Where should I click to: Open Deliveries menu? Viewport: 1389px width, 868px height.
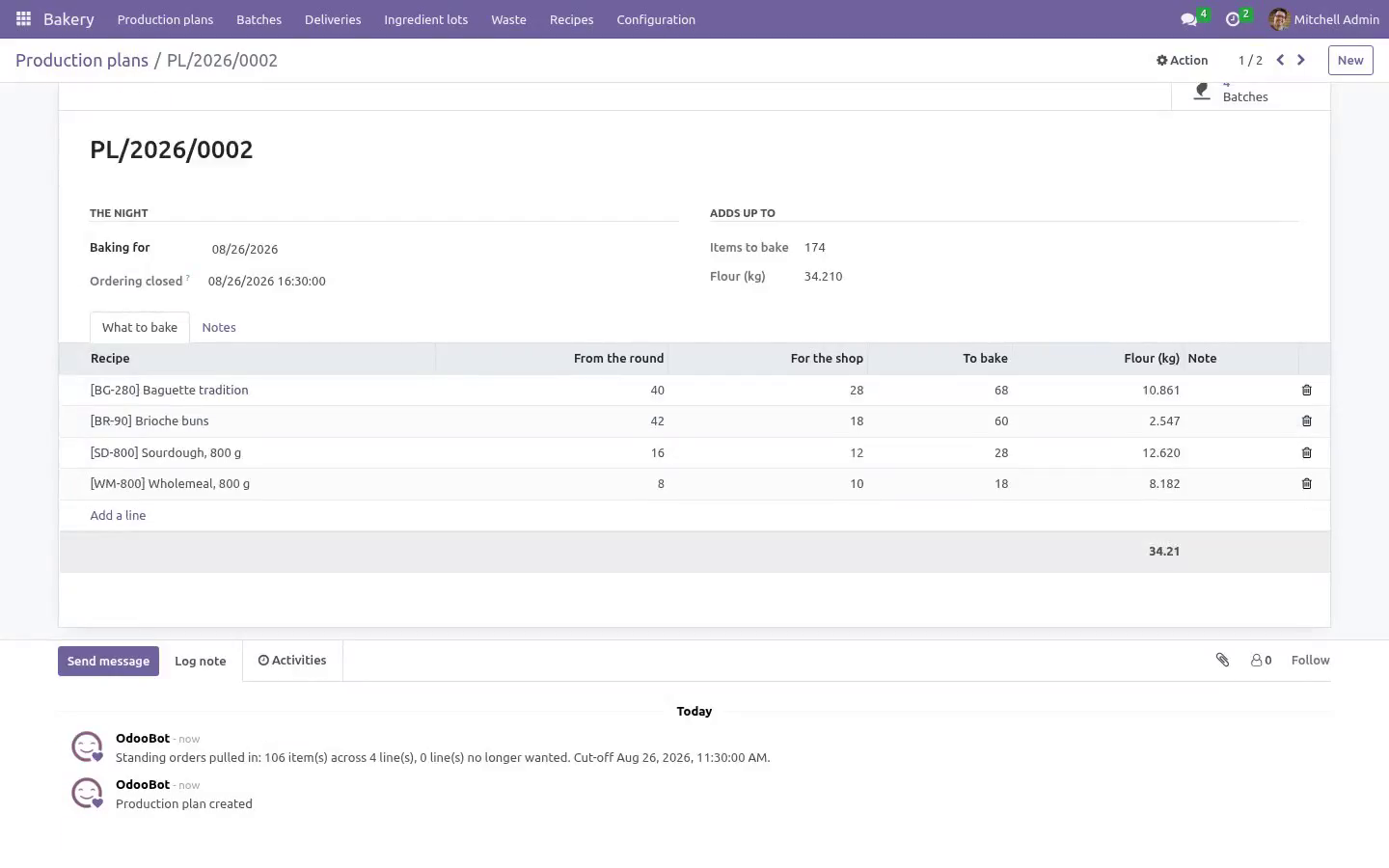pyautogui.click(x=333, y=19)
